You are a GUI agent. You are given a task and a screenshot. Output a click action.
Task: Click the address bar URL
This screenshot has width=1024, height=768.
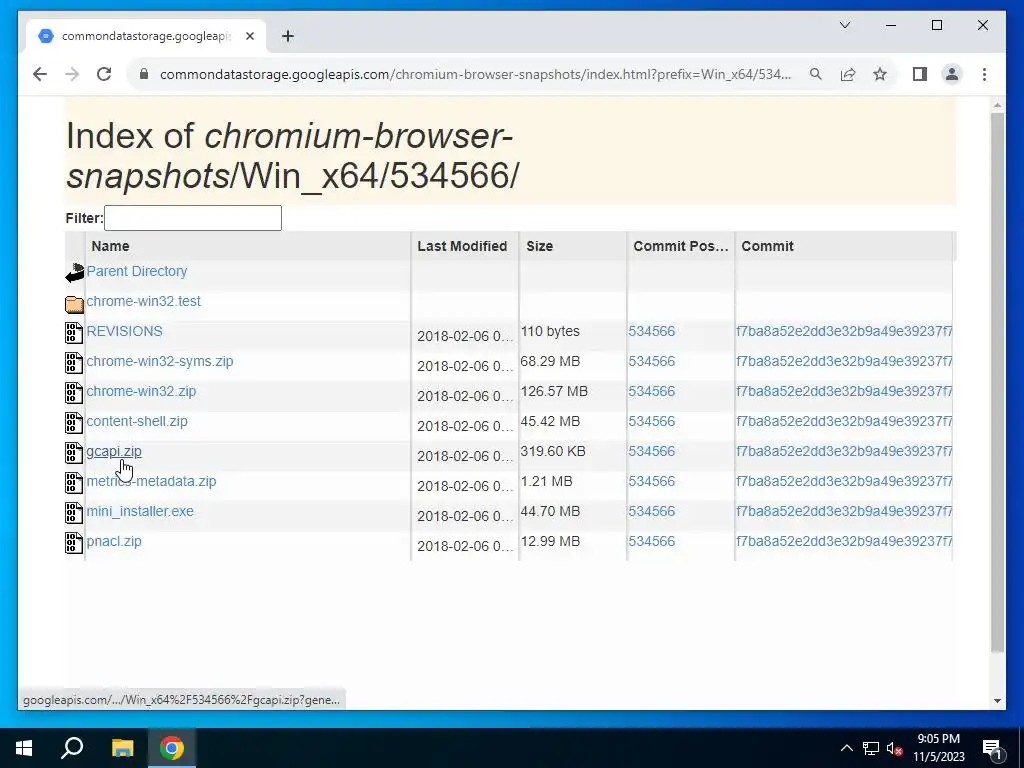click(x=475, y=74)
